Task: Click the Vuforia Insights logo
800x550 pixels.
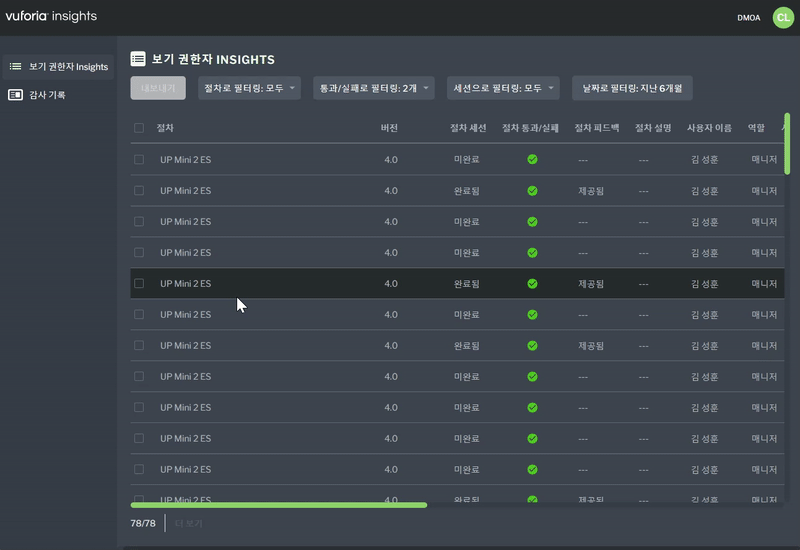Action: click(51, 16)
